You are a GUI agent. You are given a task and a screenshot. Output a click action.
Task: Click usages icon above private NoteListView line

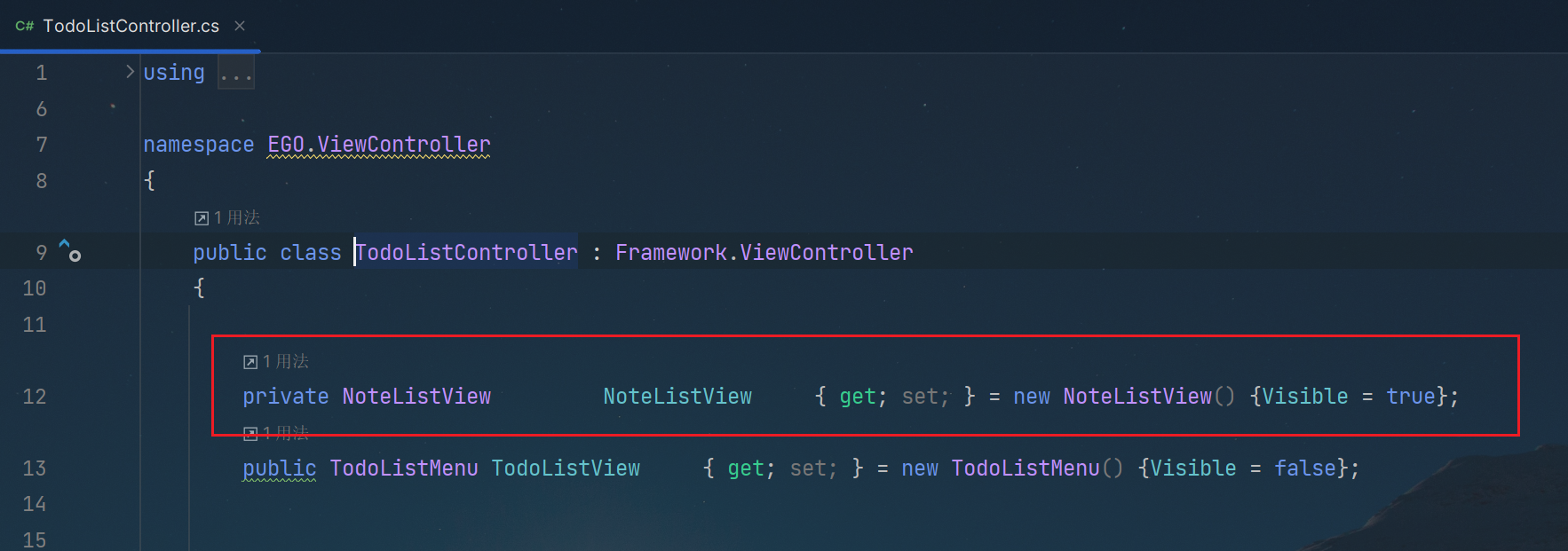(x=250, y=362)
